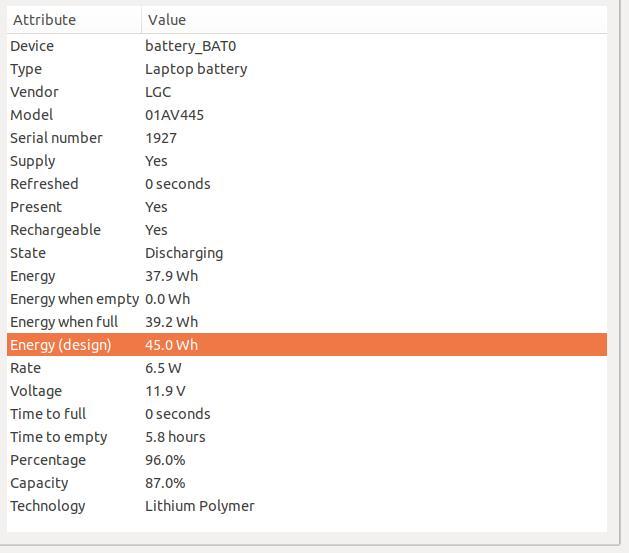Select the Rechargeable row
The width and height of the screenshot is (629, 553).
[307, 230]
